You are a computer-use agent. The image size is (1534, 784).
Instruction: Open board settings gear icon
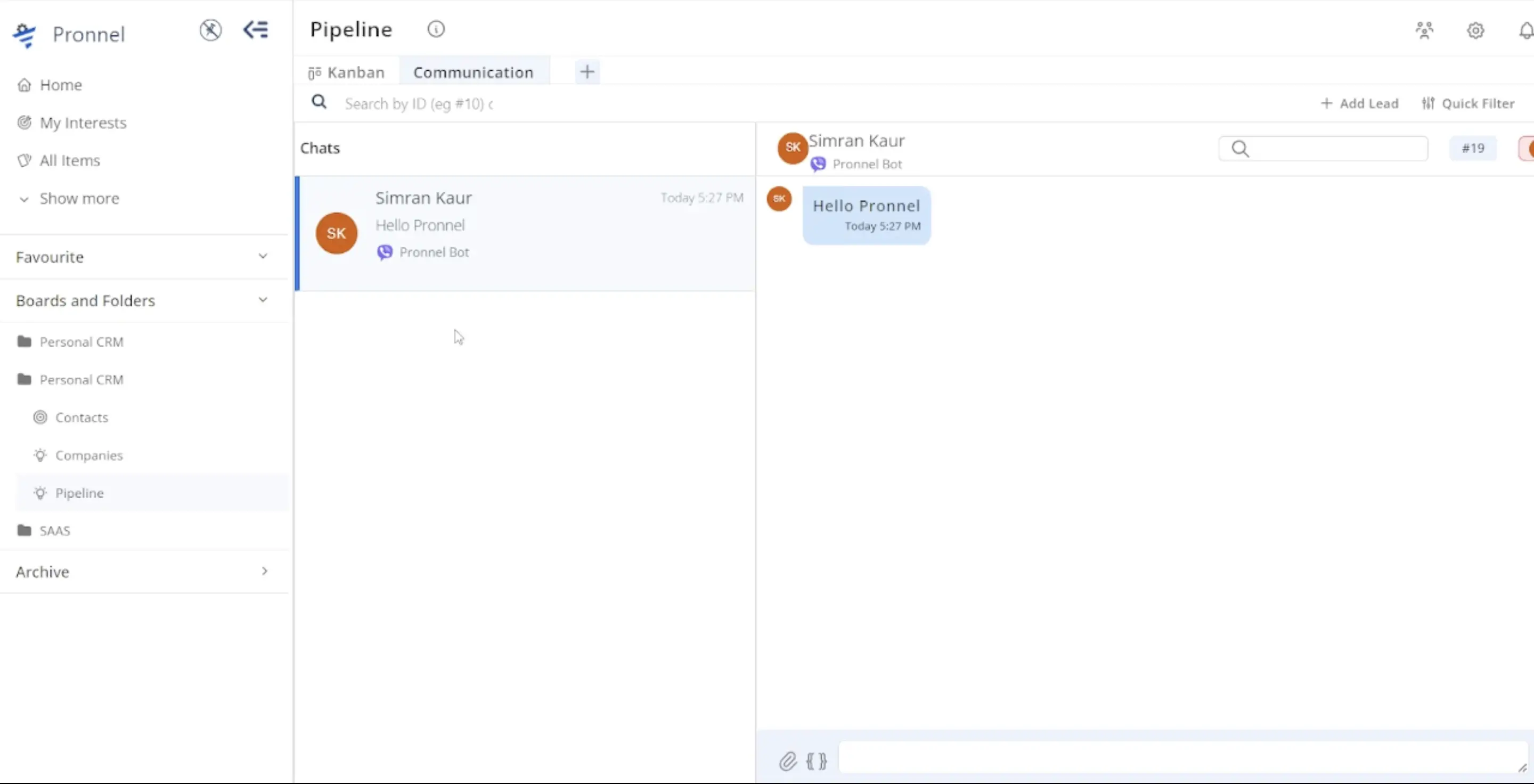coord(1475,30)
